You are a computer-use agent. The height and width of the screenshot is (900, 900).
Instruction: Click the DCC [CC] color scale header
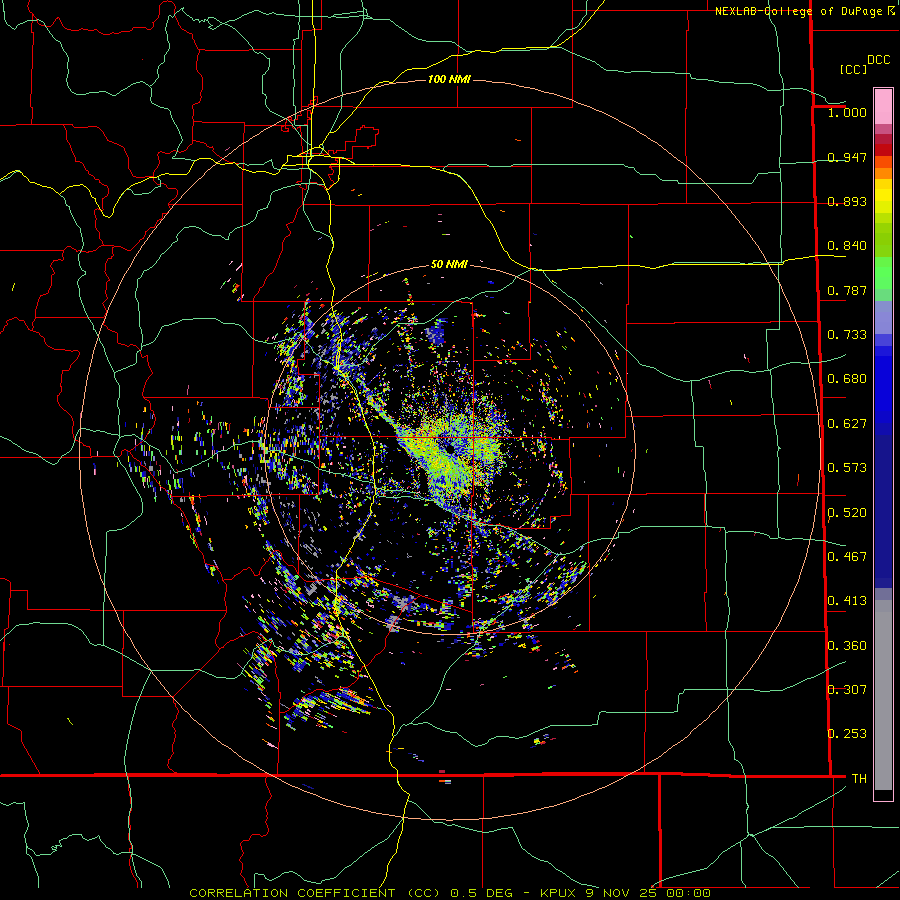point(865,64)
